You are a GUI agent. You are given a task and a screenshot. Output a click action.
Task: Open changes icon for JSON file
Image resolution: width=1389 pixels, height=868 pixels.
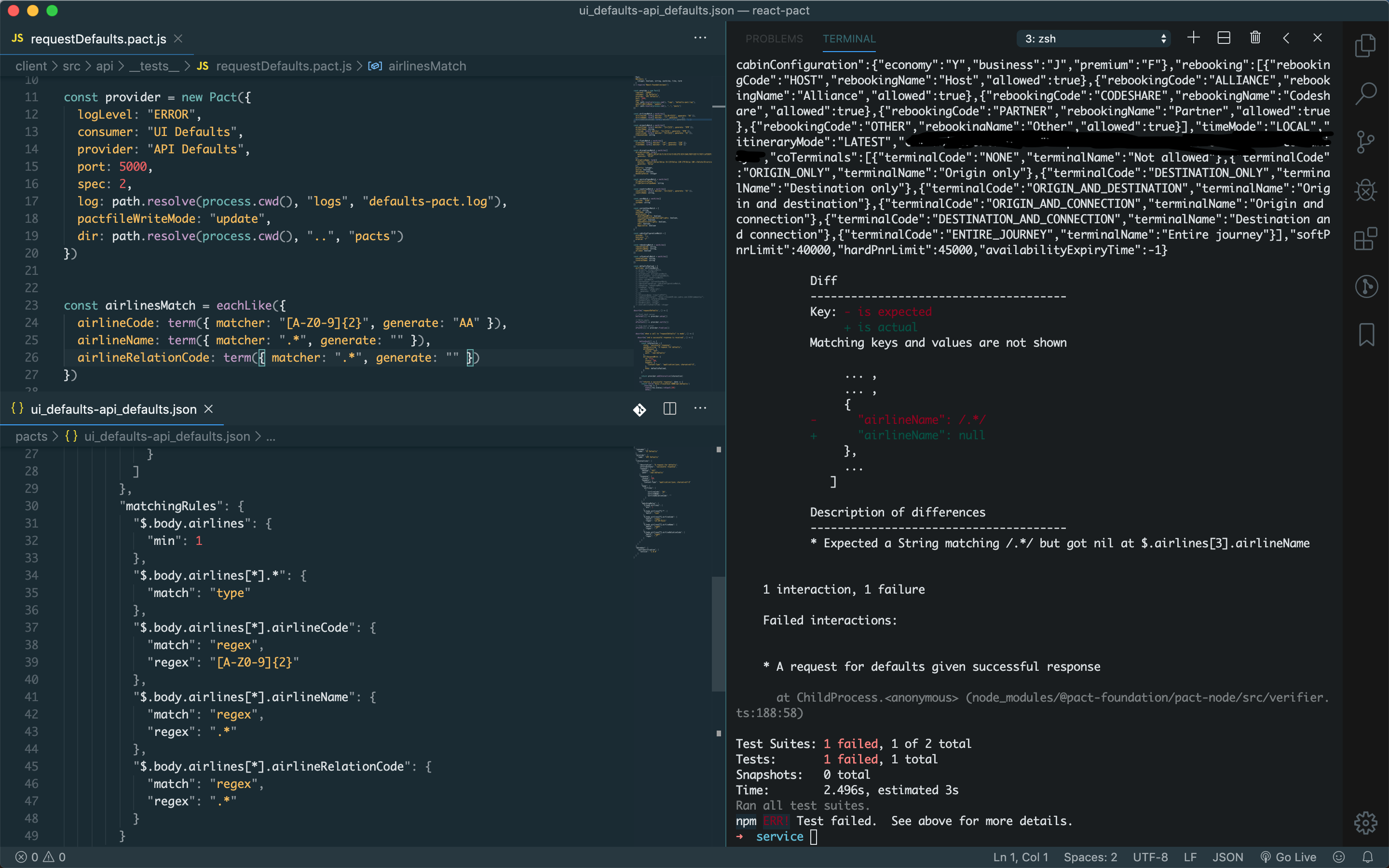640,409
